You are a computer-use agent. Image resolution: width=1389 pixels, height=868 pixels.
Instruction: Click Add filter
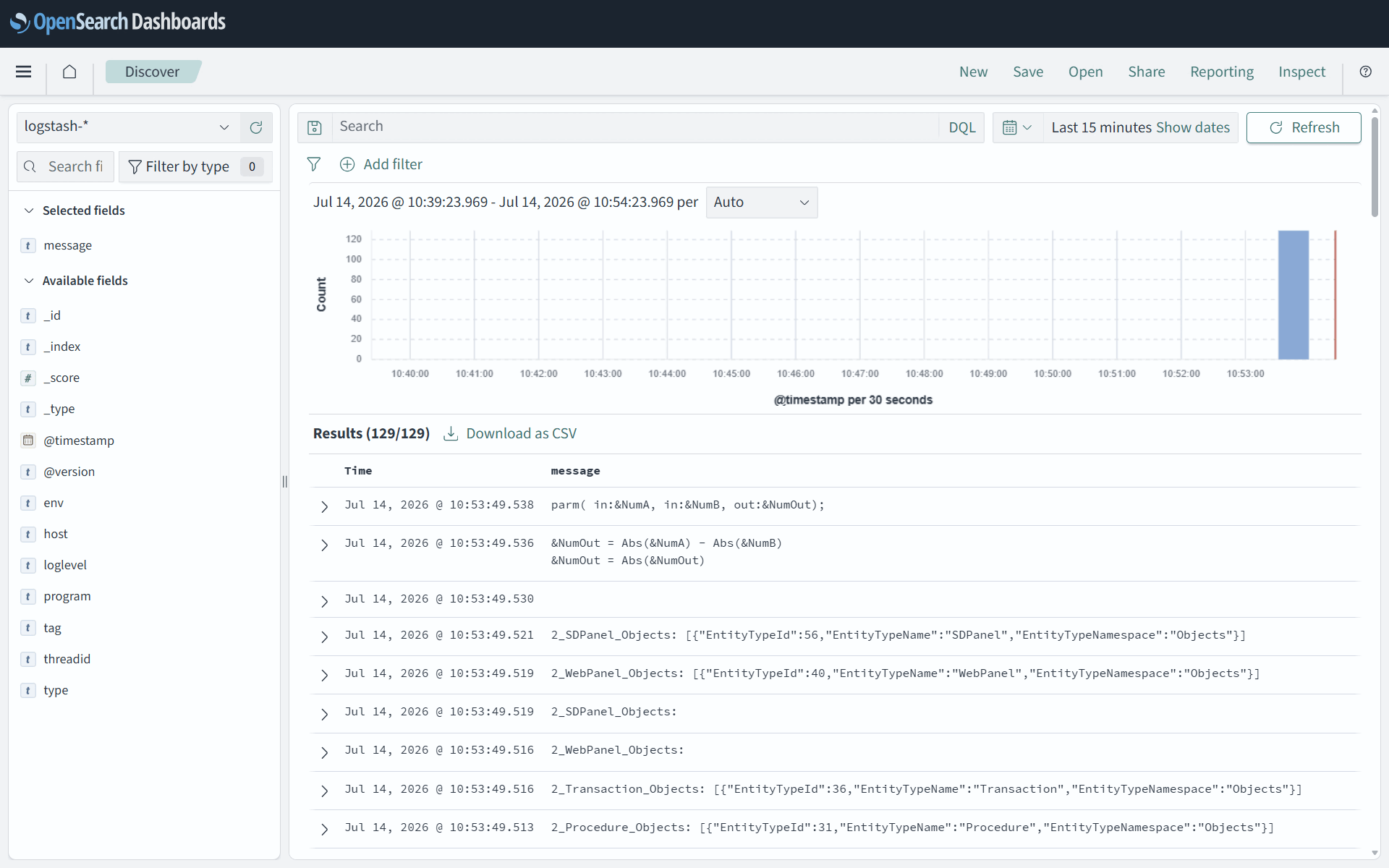coord(393,164)
